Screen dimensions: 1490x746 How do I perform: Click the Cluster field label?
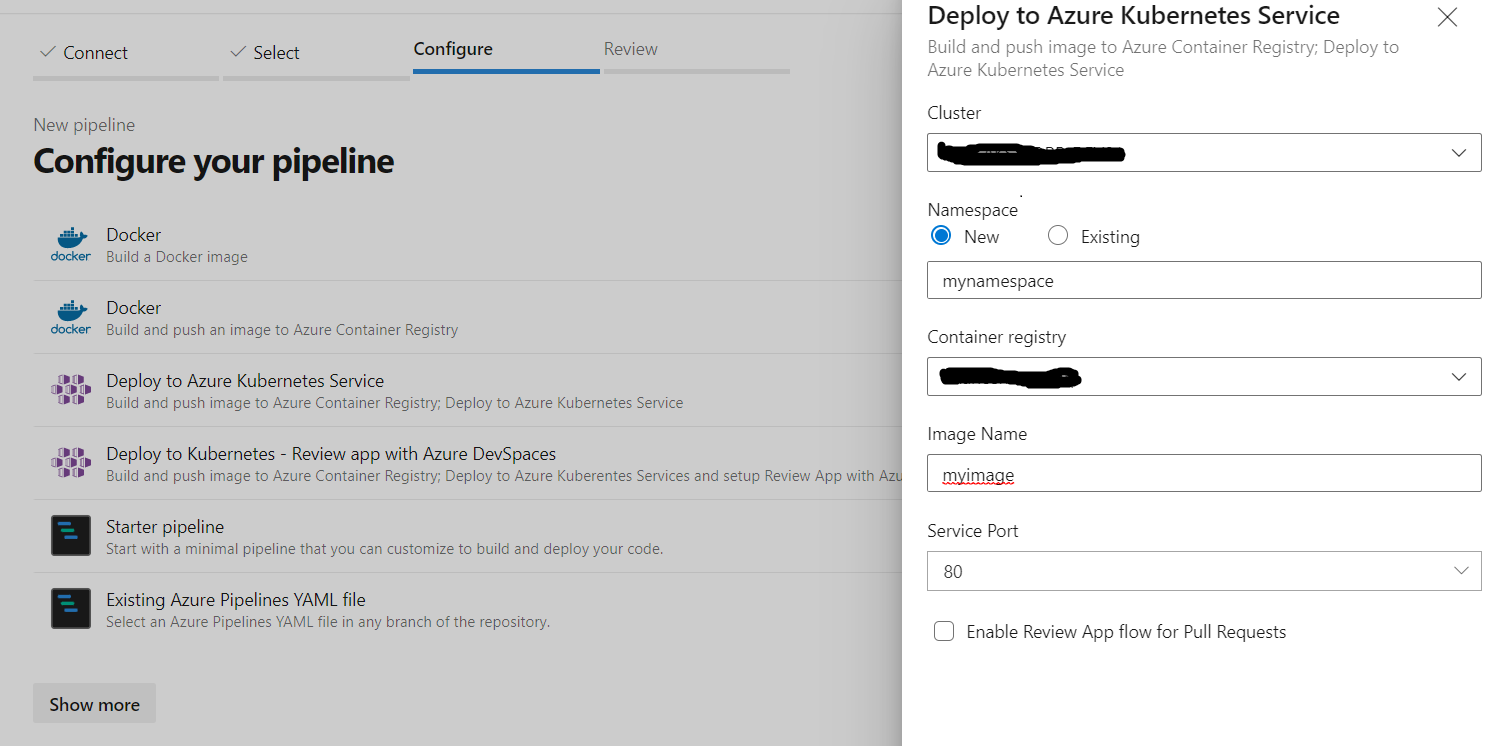[x=954, y=113]
